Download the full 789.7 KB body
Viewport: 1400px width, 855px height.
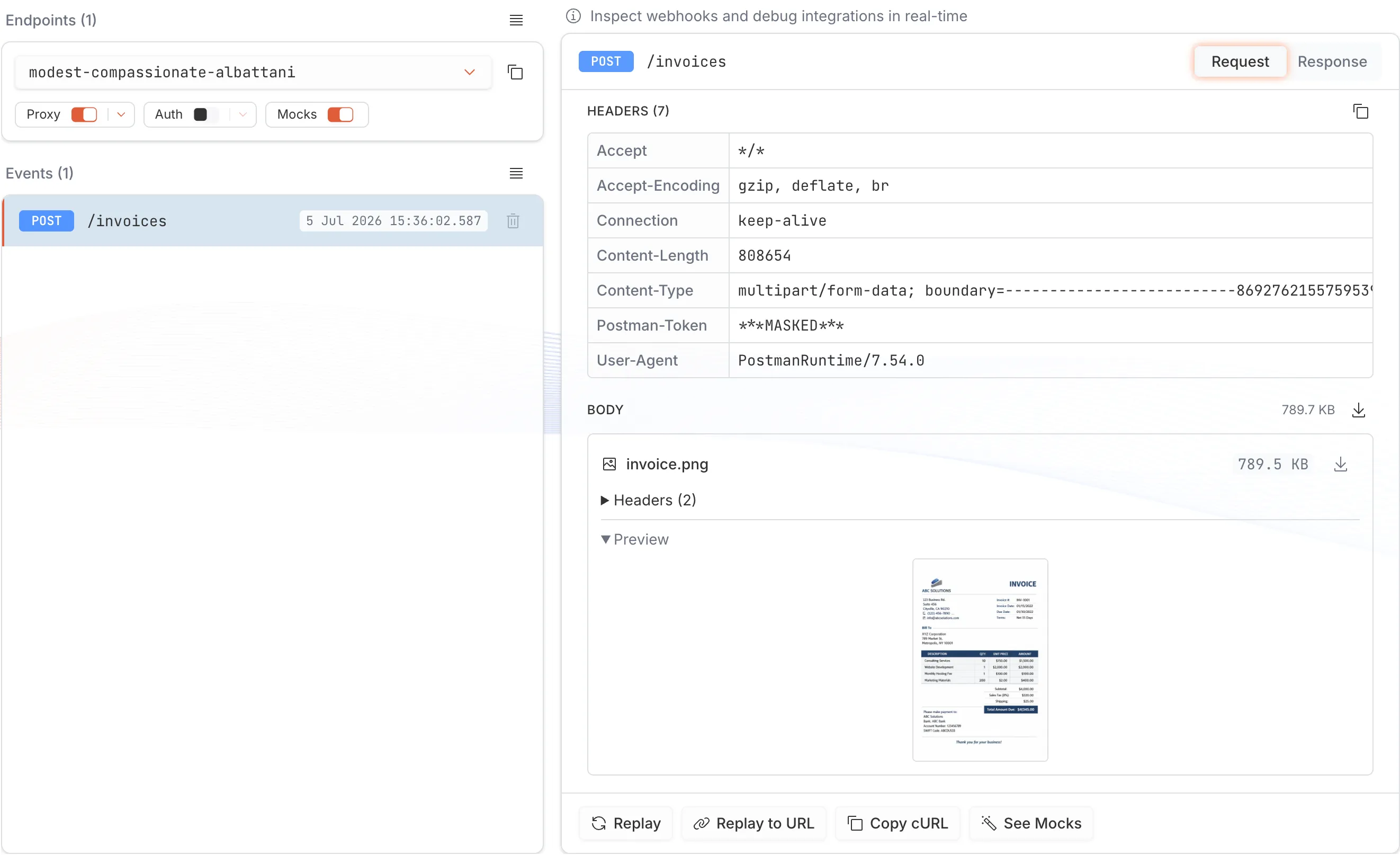[1358, 410]
